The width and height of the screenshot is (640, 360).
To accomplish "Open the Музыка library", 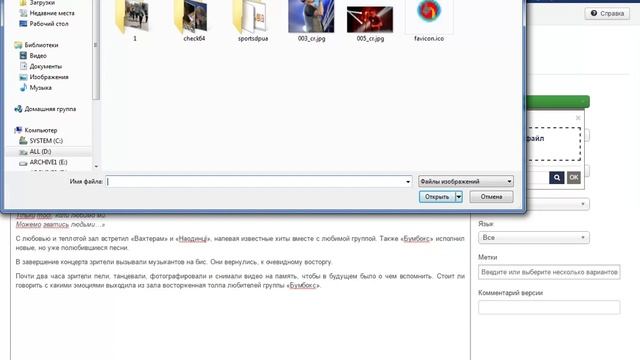I will point(40,87).
